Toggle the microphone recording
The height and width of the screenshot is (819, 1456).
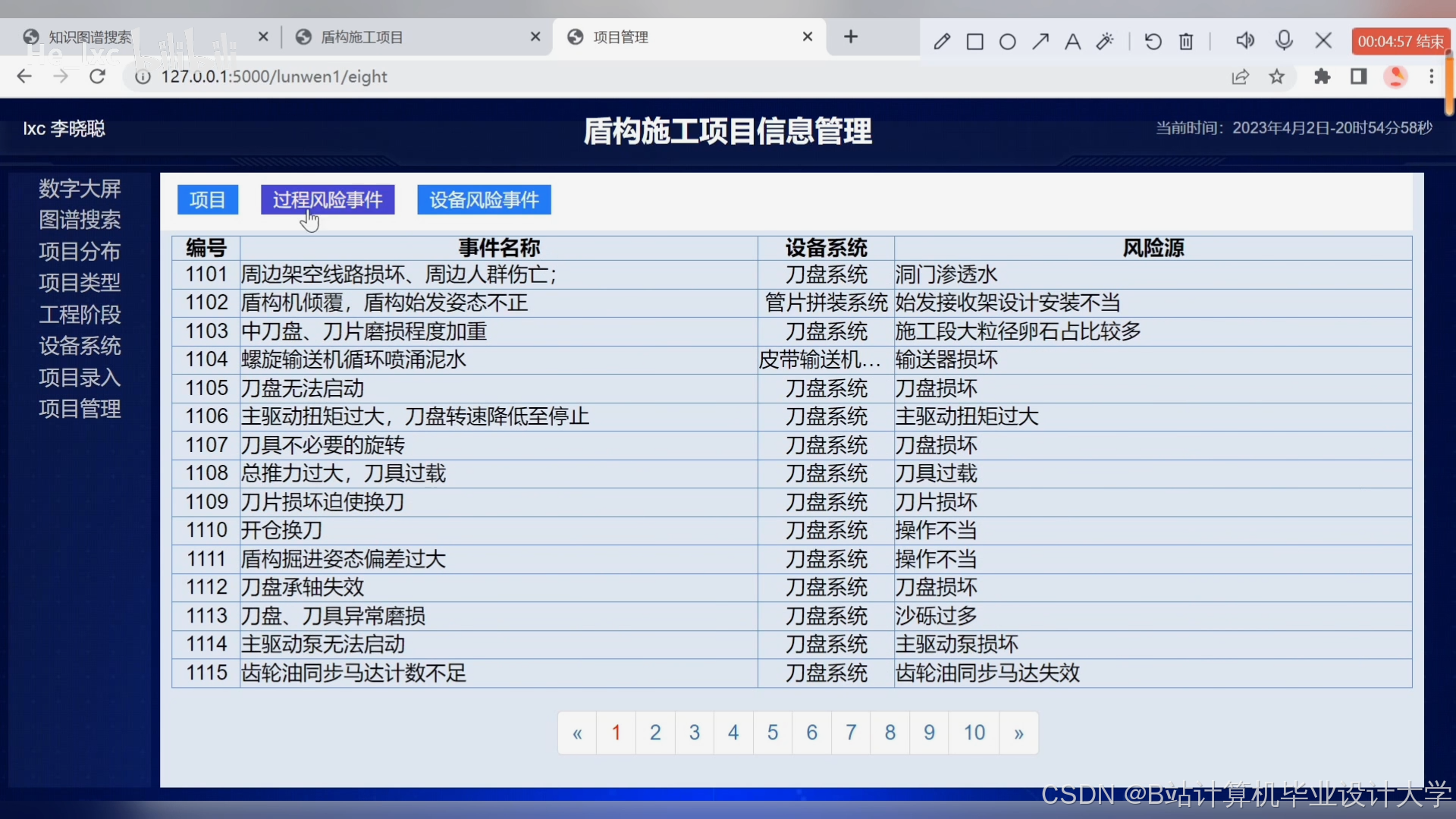[x=1284, y=40]
